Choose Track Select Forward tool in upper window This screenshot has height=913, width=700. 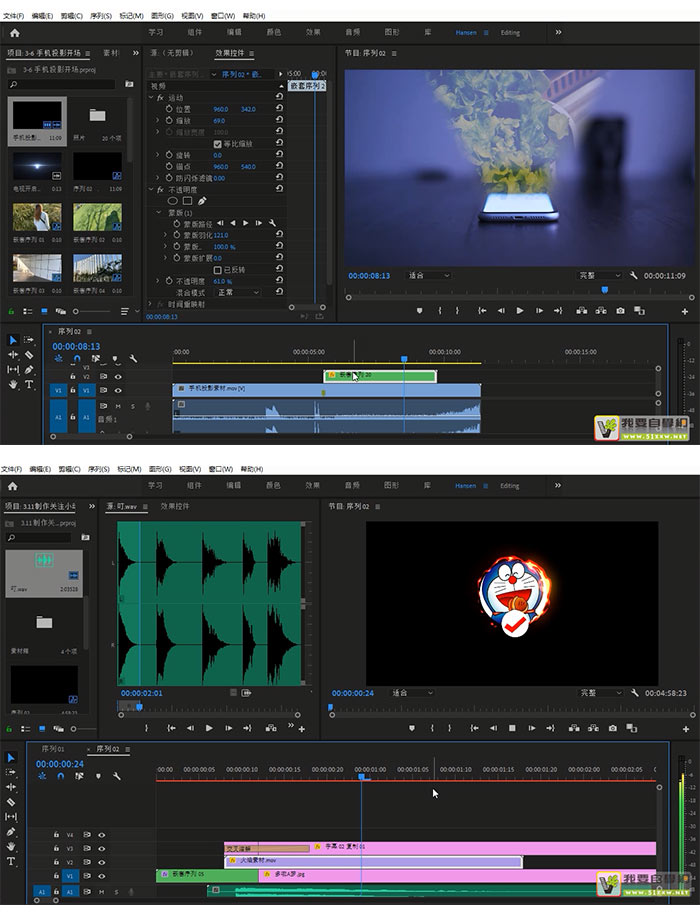point(29,339)
